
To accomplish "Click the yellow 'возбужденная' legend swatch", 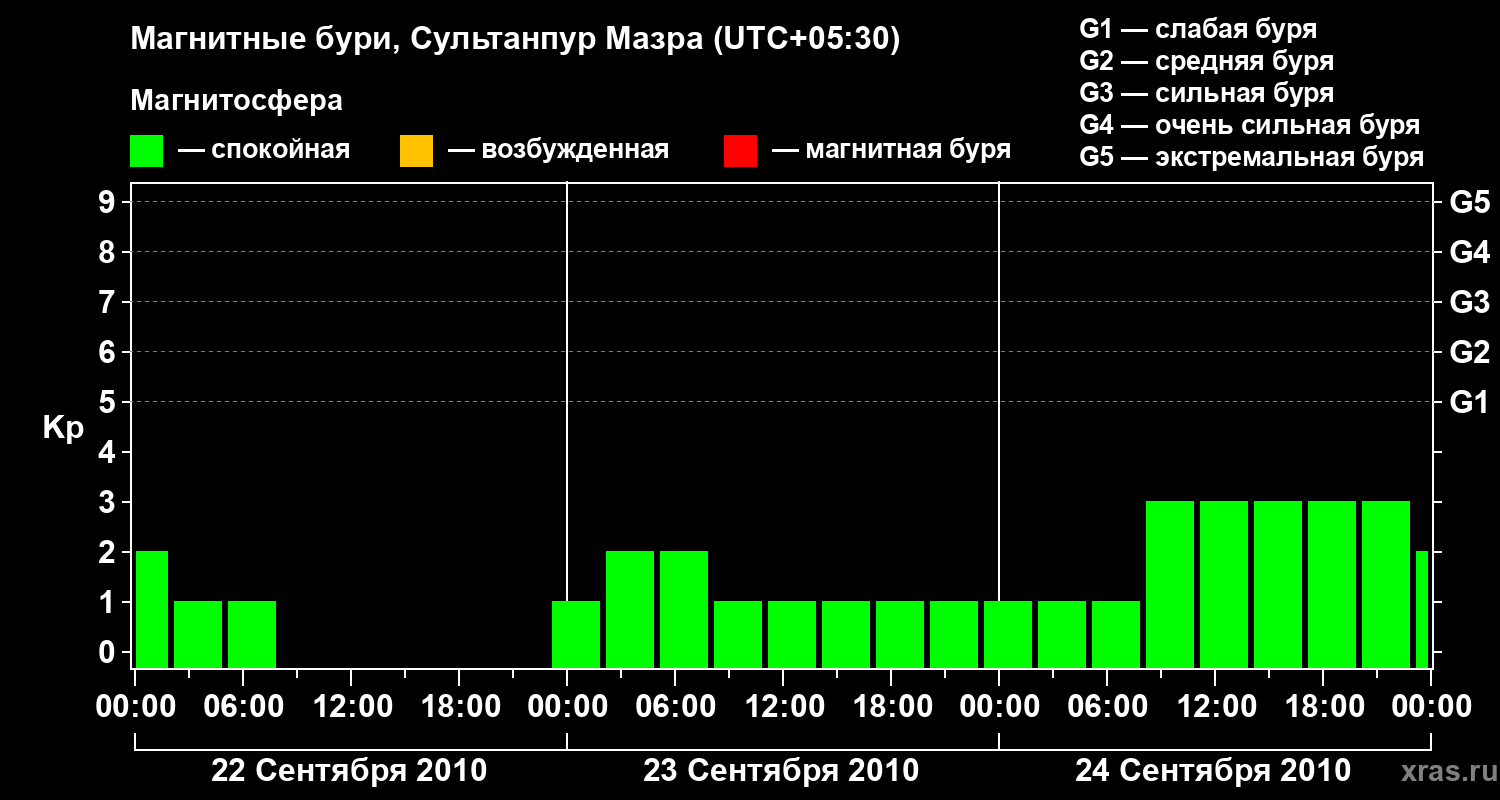I will 416,151.
